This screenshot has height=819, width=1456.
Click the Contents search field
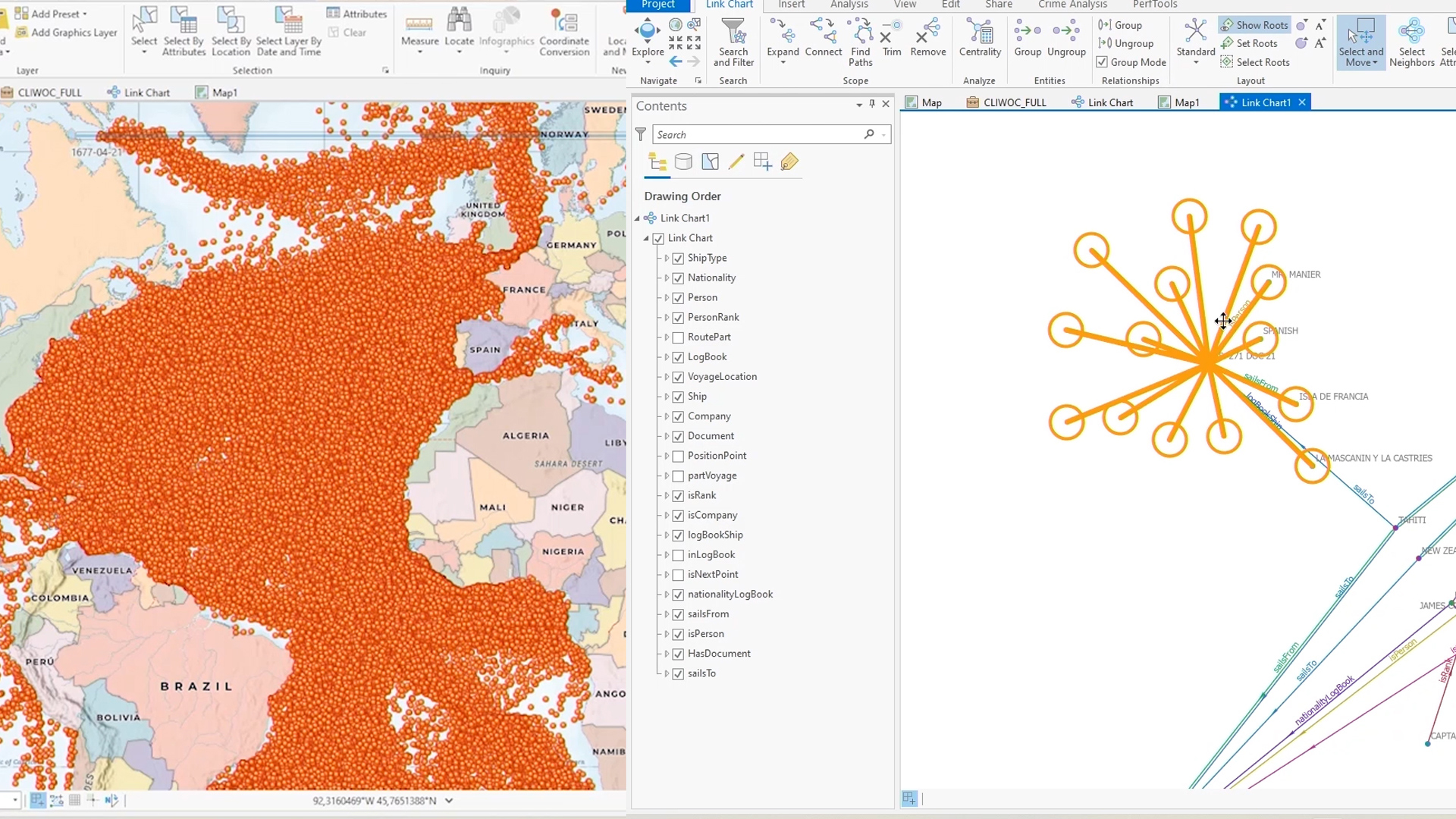tap(758, 134)
